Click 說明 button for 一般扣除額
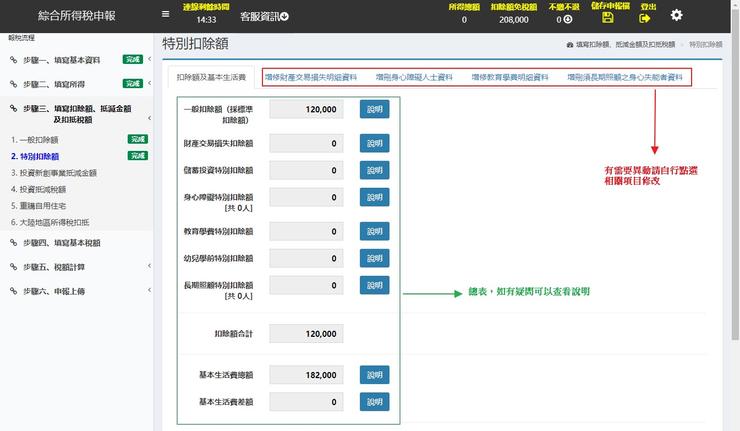740x431 pixels. tap(374, 110)
